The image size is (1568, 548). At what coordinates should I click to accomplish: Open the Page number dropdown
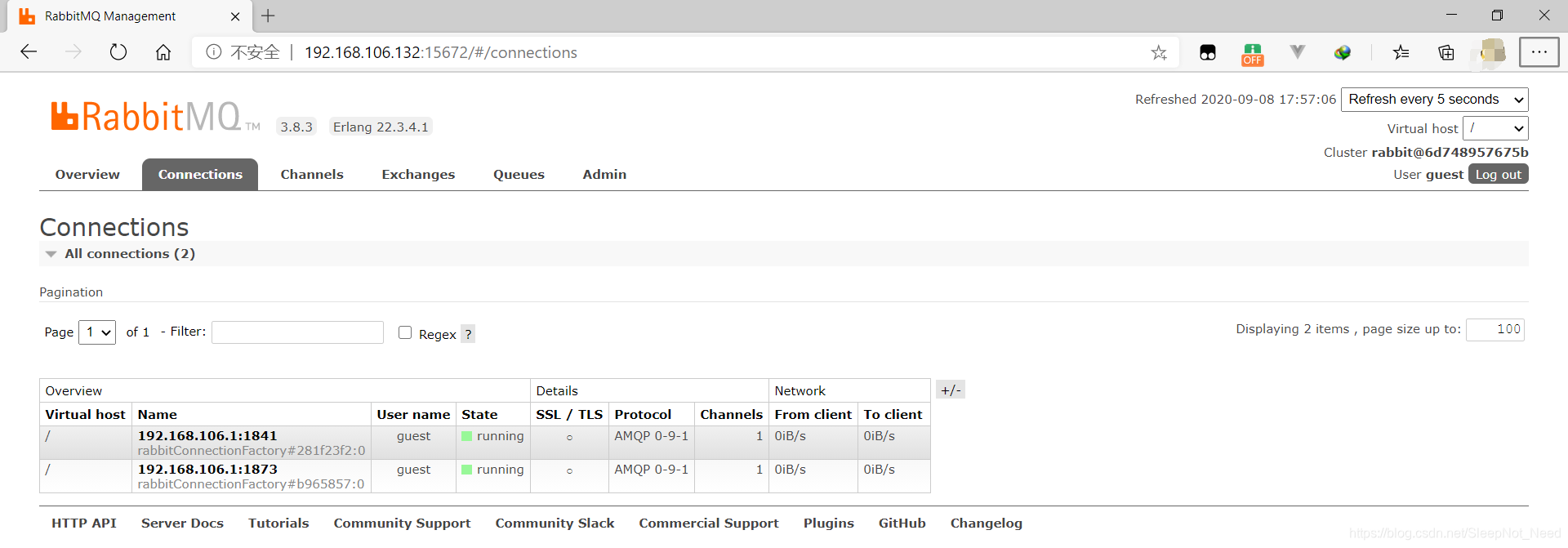point(97,332)
